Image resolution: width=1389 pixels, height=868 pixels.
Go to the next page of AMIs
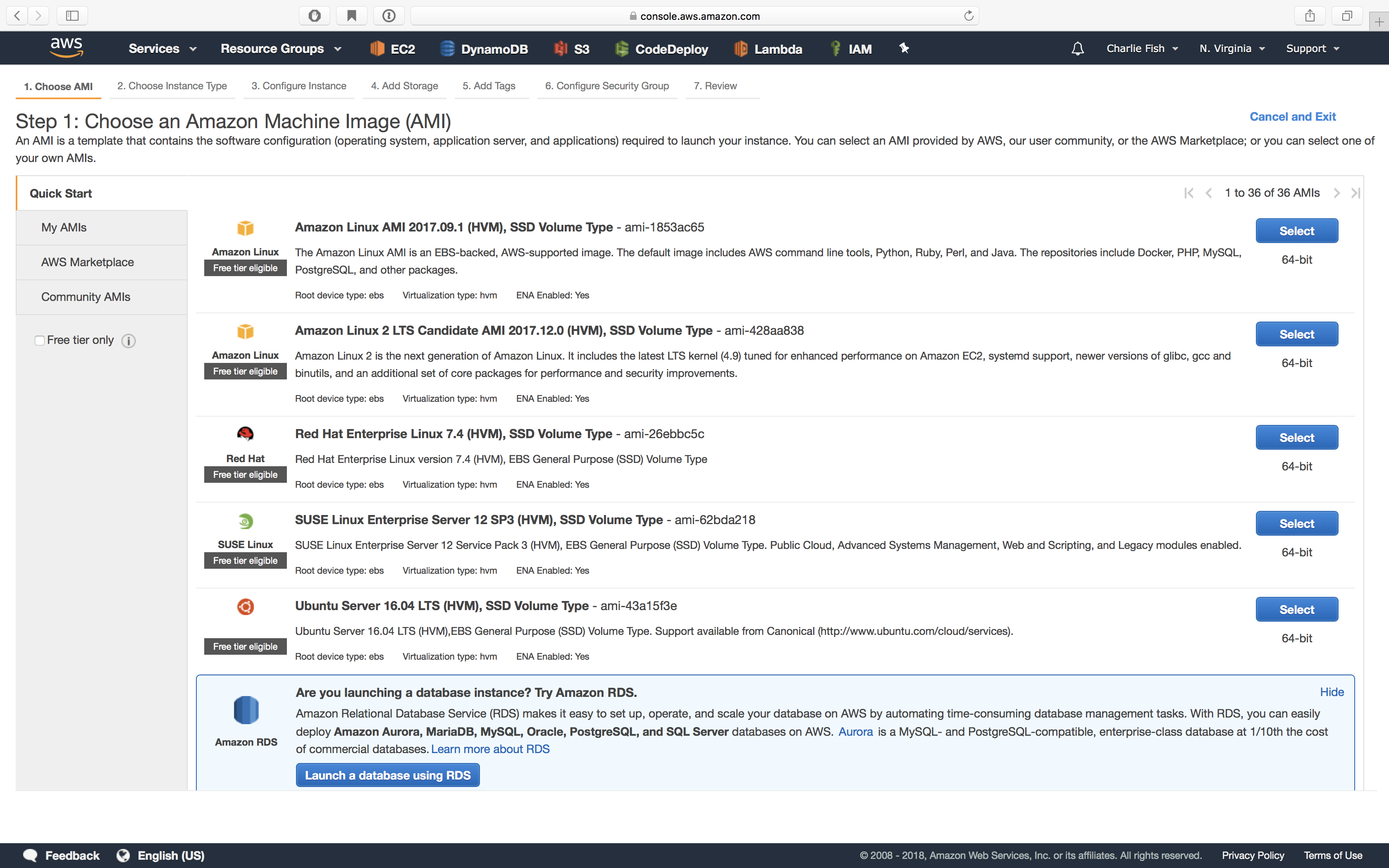[1338, 193]
